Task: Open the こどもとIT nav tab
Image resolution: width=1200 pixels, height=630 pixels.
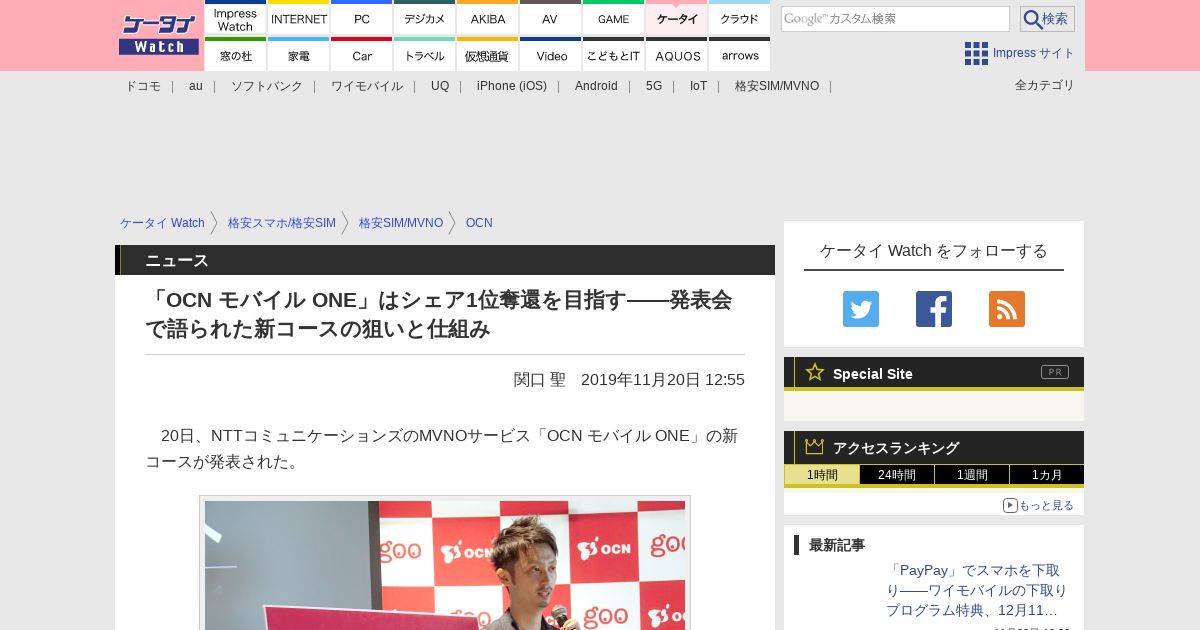Action: click(614, 54)
